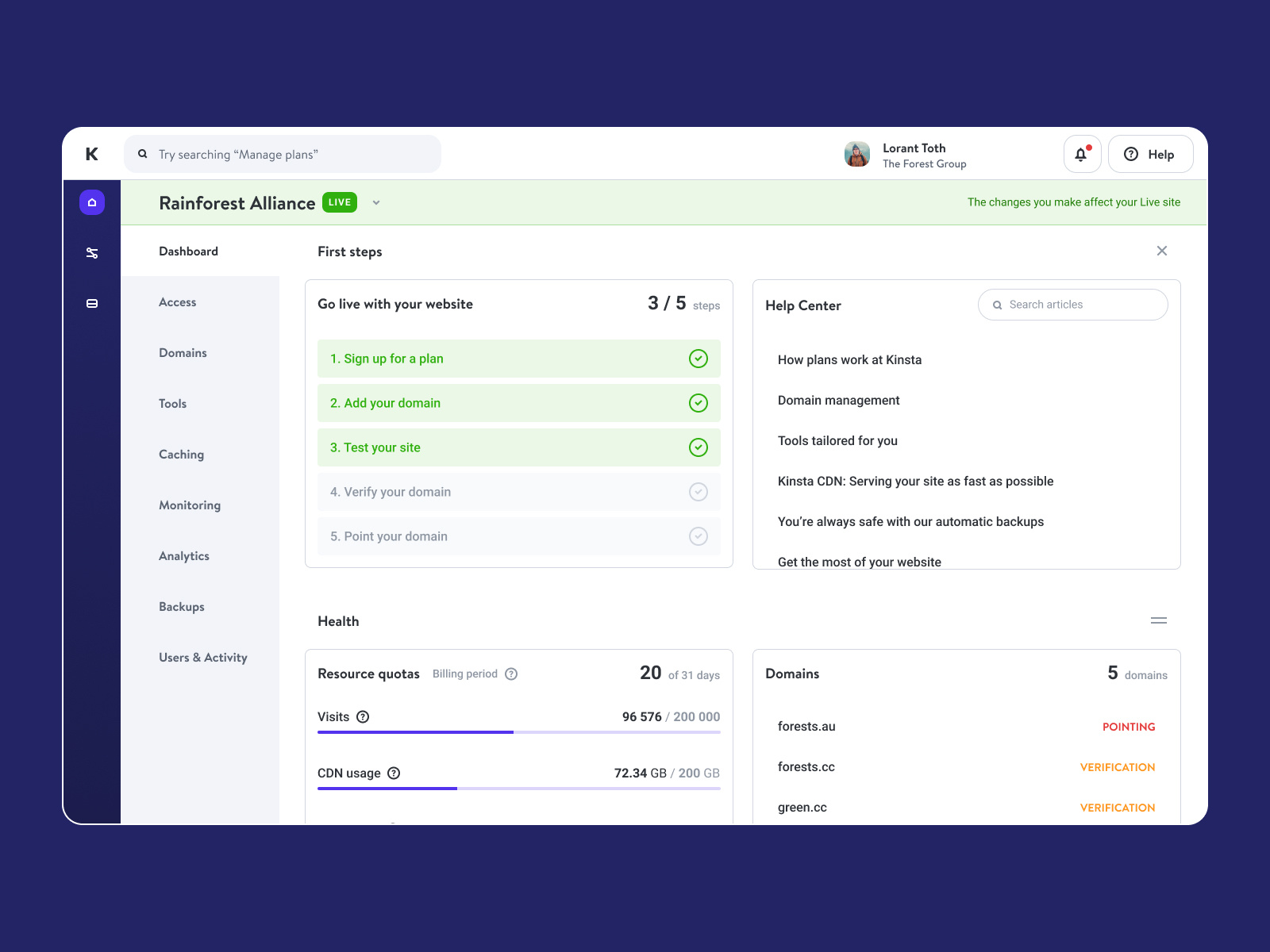Image resolution: width=1270 pixels, height=952 pixels.
Task: Switch to the Domains tab
Action: point(183,352)
